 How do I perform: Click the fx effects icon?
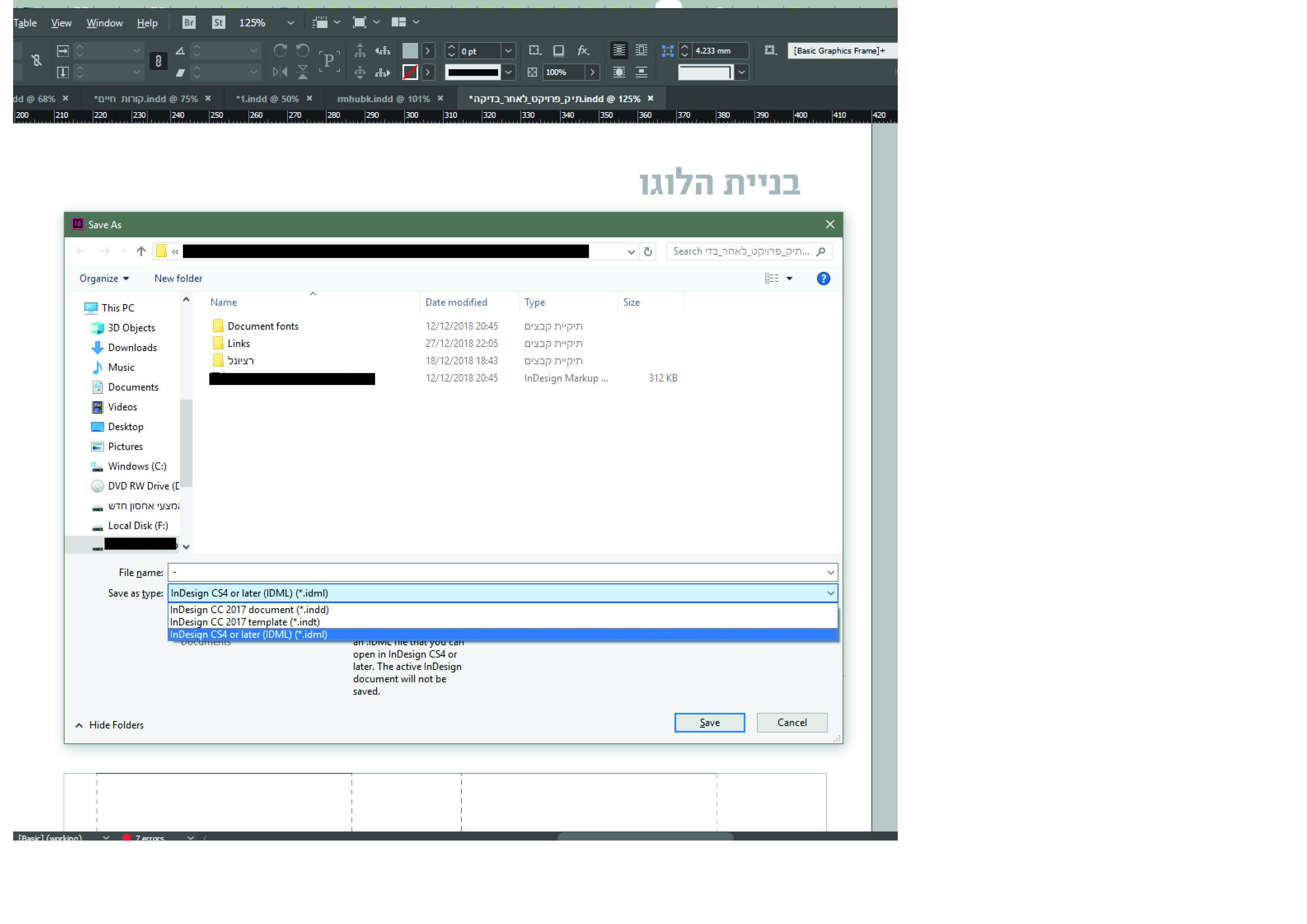[582, 51]
